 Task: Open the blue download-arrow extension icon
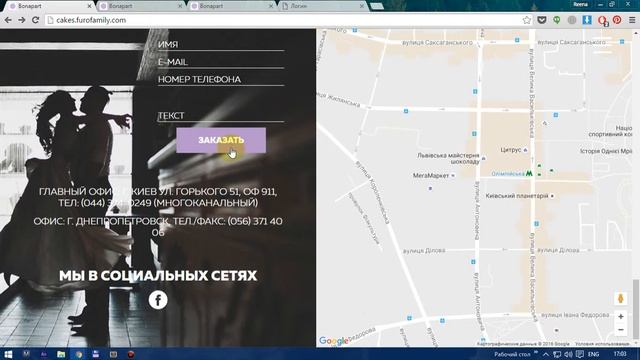click(587, 20)
